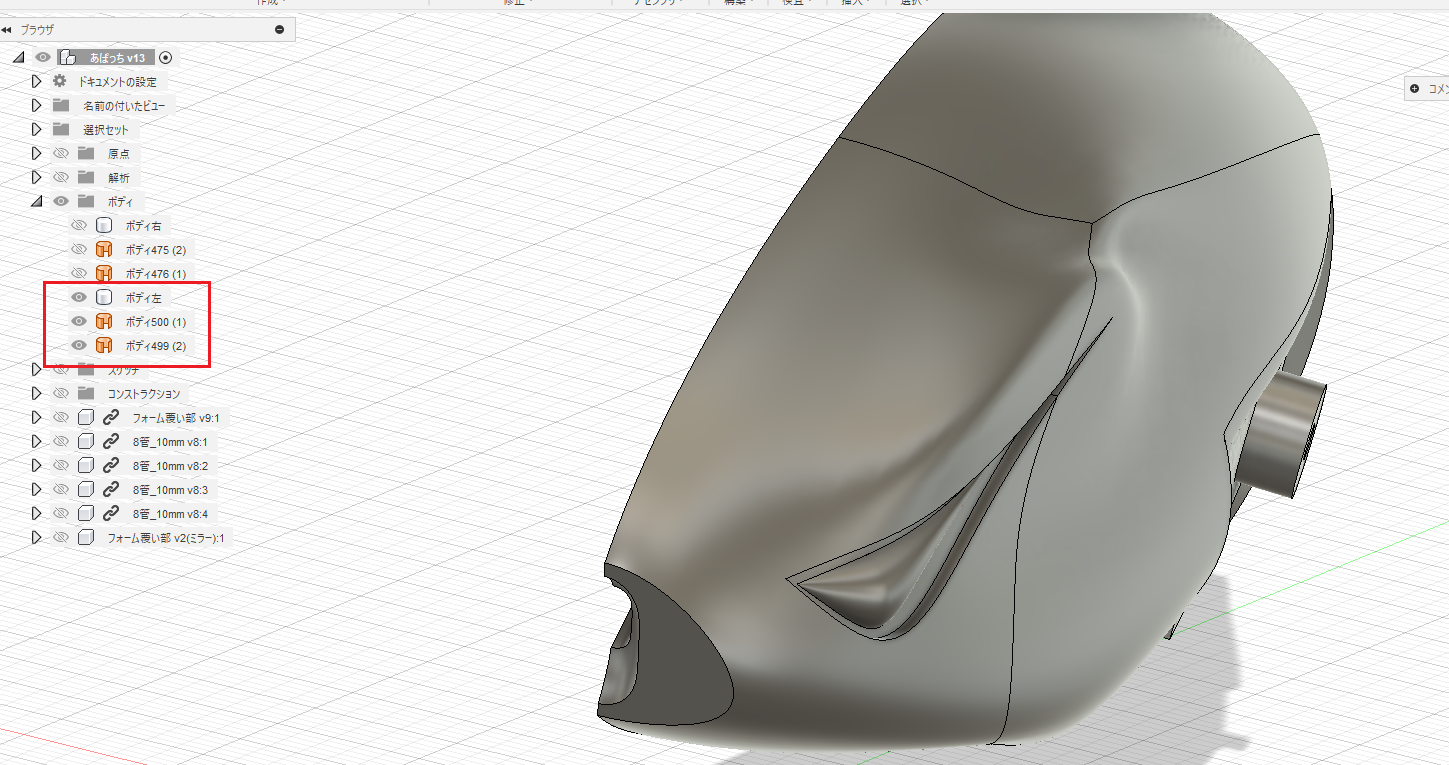Click the orange body icon of ボディ476 (1)
The width and height of the screenshot is (1449, 765).
coord(103,273)
